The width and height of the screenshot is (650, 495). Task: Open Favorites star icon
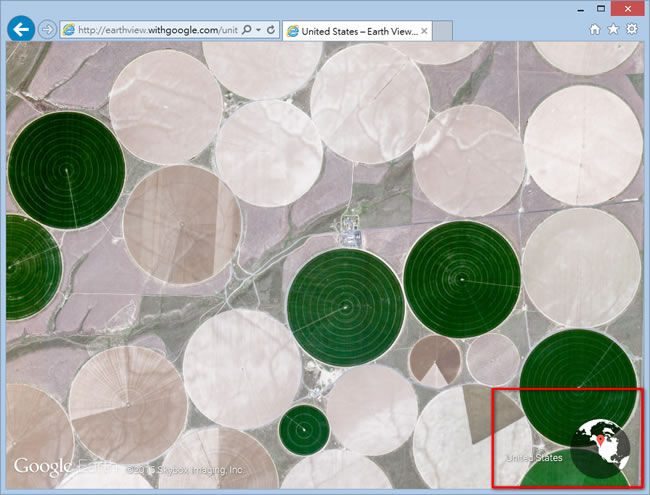point(613,29)
